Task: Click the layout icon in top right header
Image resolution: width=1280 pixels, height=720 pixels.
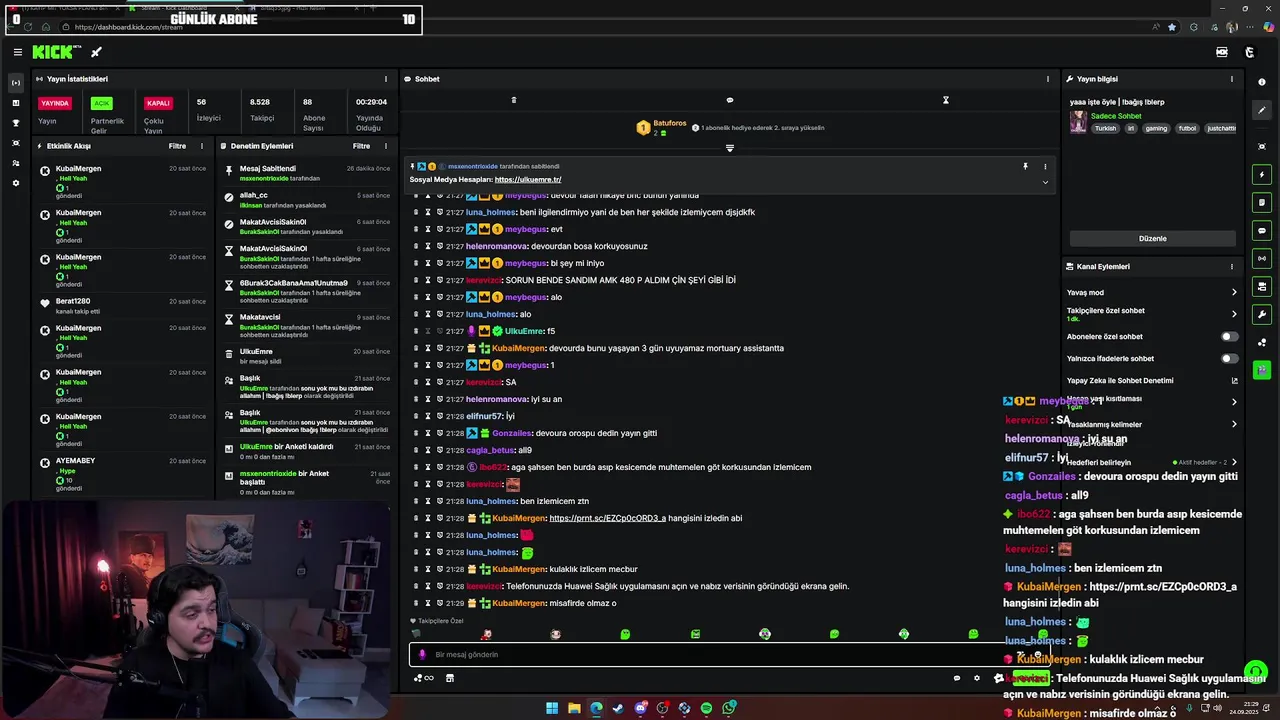Action: 1222,52
